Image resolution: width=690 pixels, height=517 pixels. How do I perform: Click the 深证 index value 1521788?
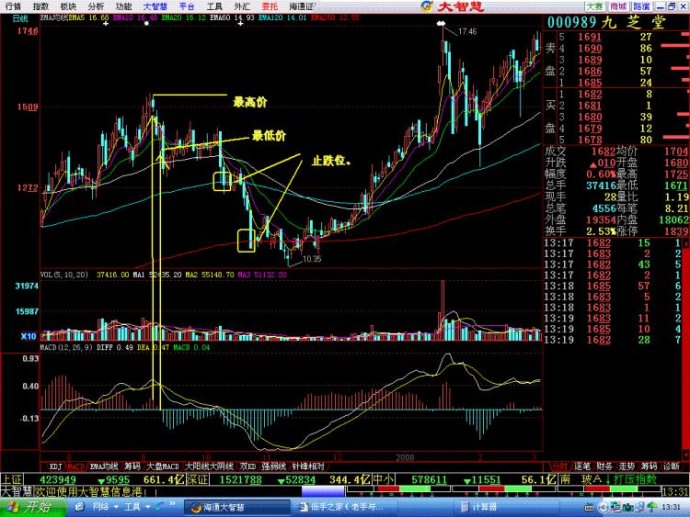(x=241, y=480)
